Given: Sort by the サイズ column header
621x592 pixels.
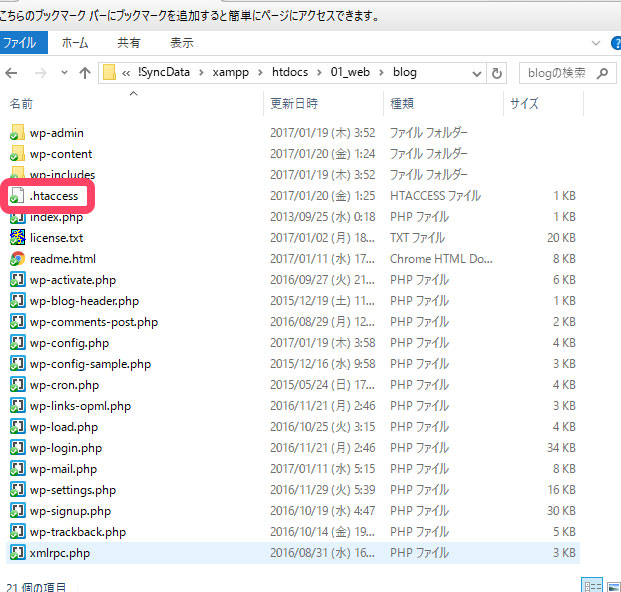Looking at the screenshot, I should 524,104.
